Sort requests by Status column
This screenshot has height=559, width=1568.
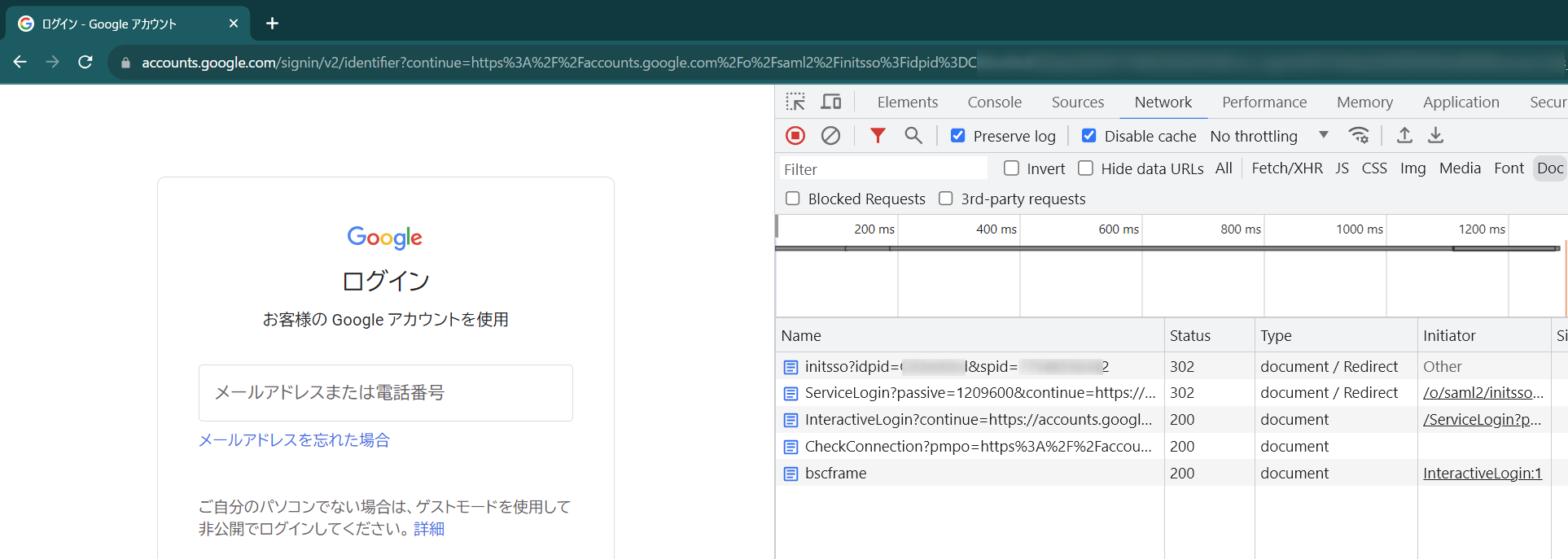pos(1209,335)
